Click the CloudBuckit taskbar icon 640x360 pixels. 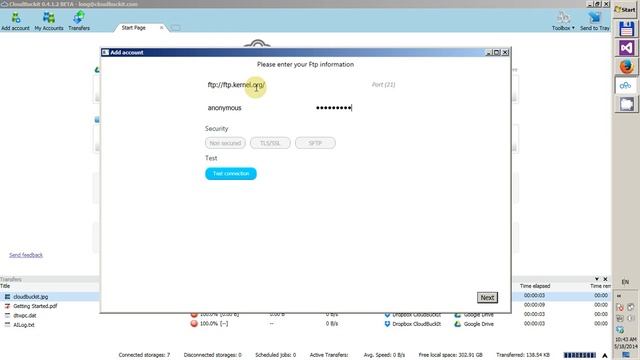pyautogui.click(x=626, y=85)
